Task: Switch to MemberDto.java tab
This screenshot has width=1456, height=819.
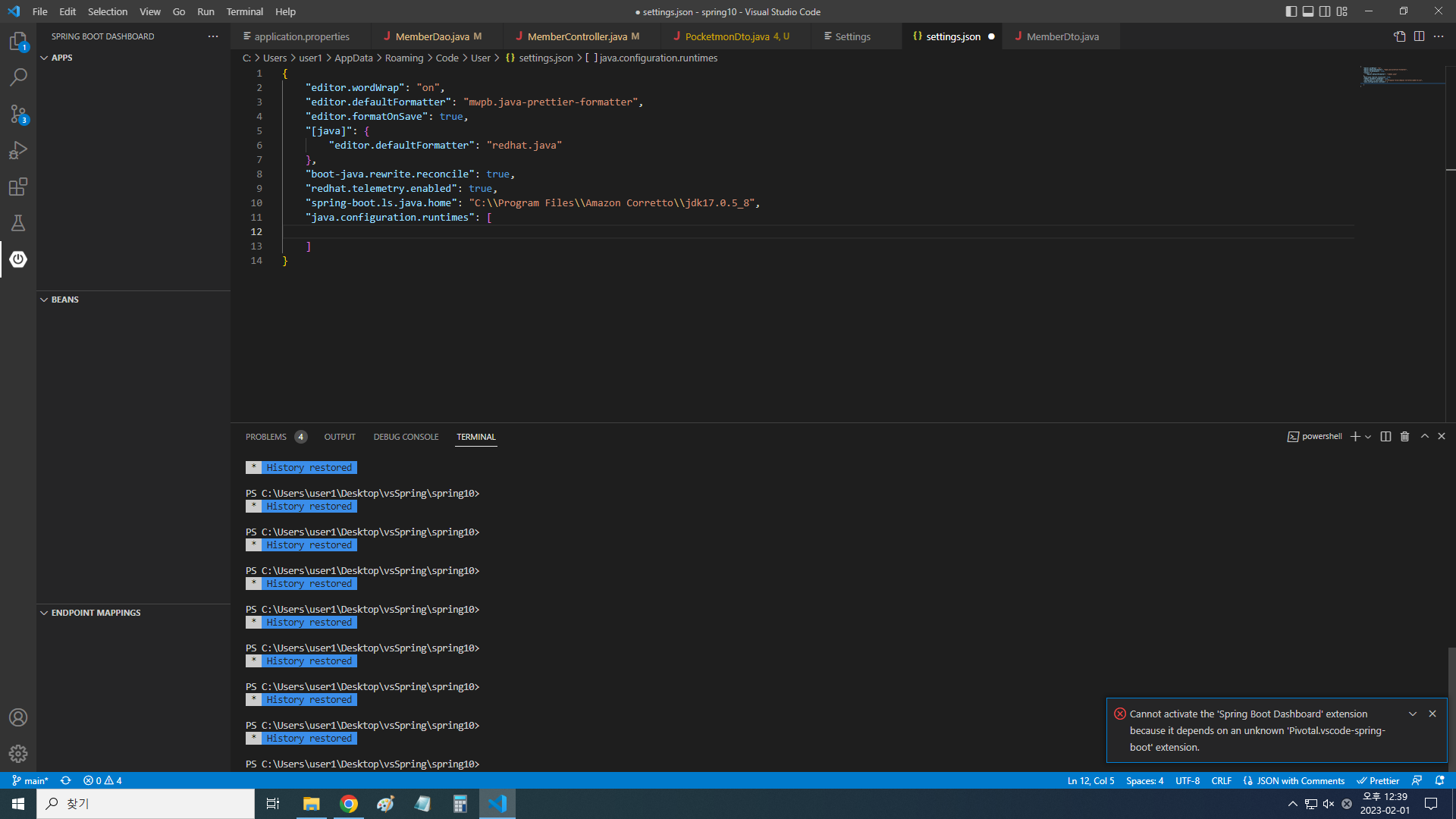Action: [1062, 36]
